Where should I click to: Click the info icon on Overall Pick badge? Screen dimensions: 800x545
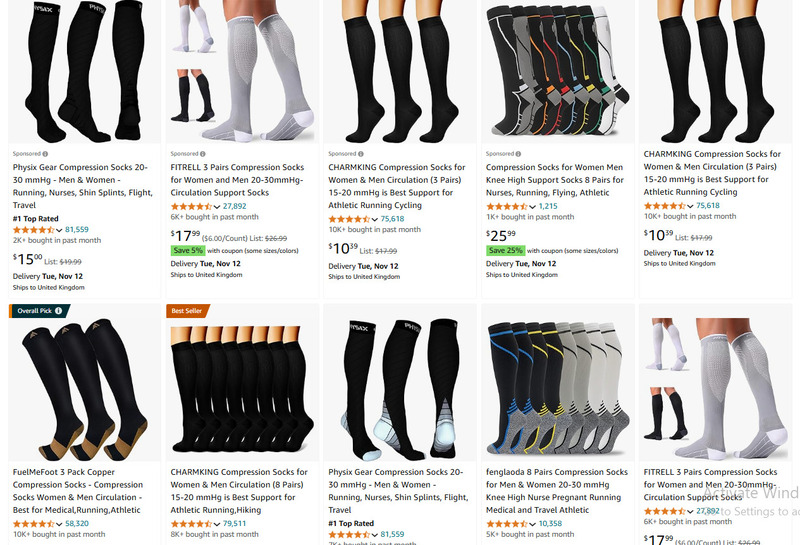(x=59, y=311)
